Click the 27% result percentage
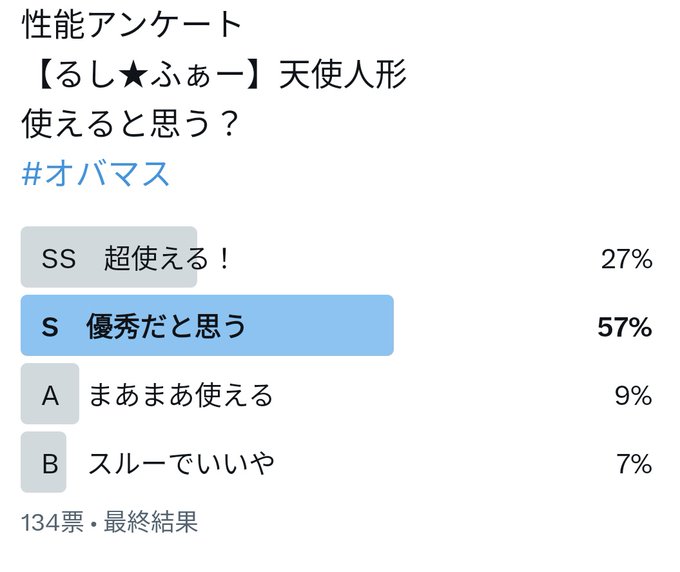680x572 pixels. pos(627,259)
